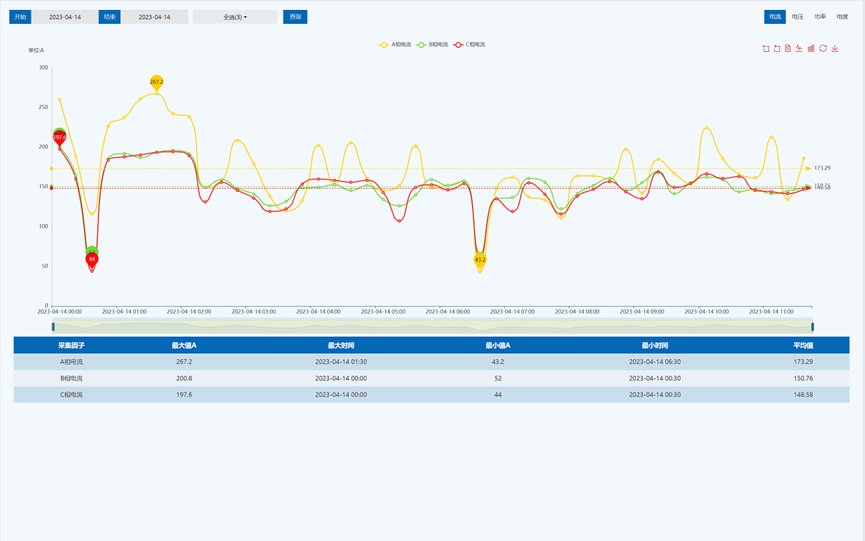
Task: Click the area zoom toolbox icon
Action: (766, 49)
